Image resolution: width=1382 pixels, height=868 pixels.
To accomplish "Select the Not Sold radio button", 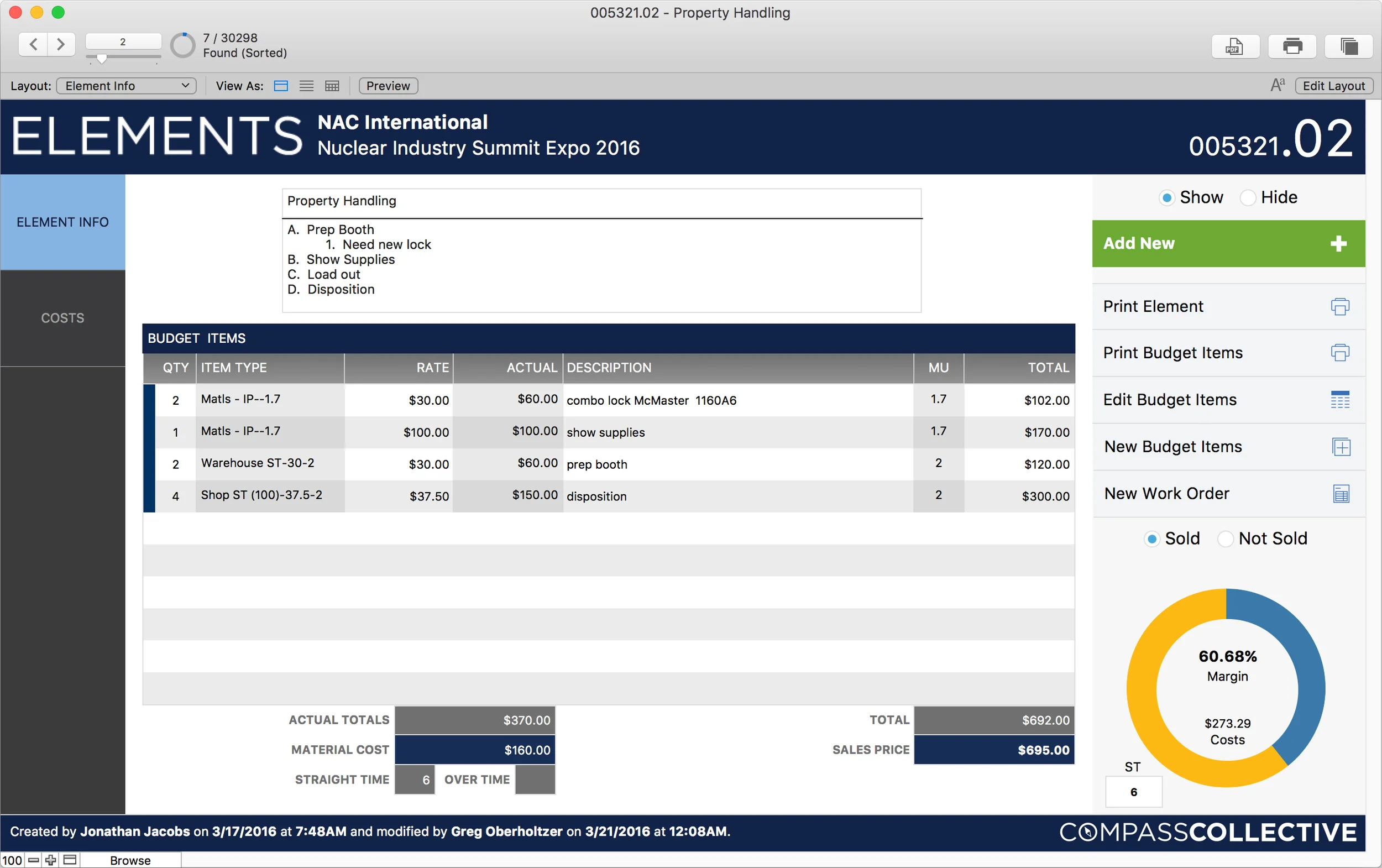I will [x=1226, y=538].
